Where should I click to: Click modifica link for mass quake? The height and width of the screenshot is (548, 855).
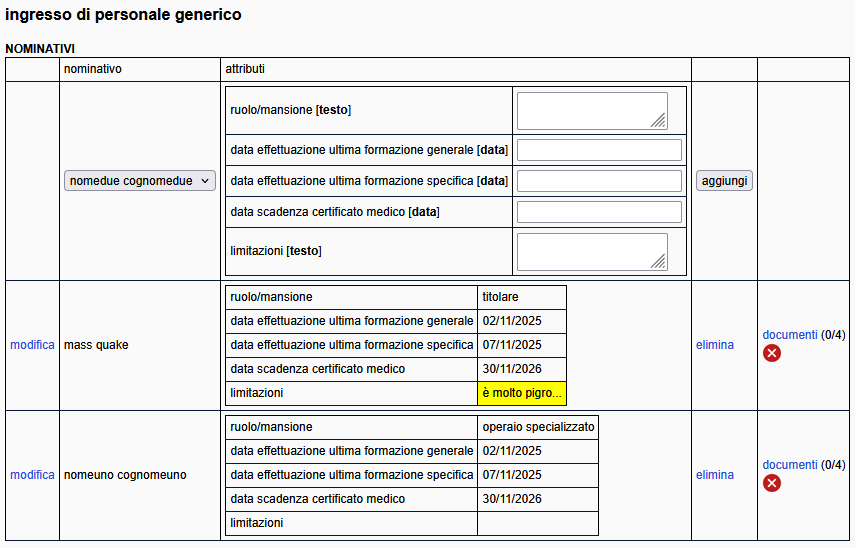coord(32,345)
